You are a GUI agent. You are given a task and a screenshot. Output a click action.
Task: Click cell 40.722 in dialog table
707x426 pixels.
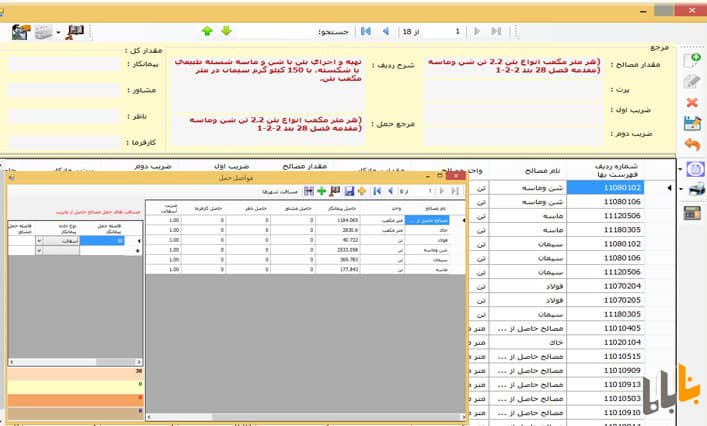tap(338, 240)
